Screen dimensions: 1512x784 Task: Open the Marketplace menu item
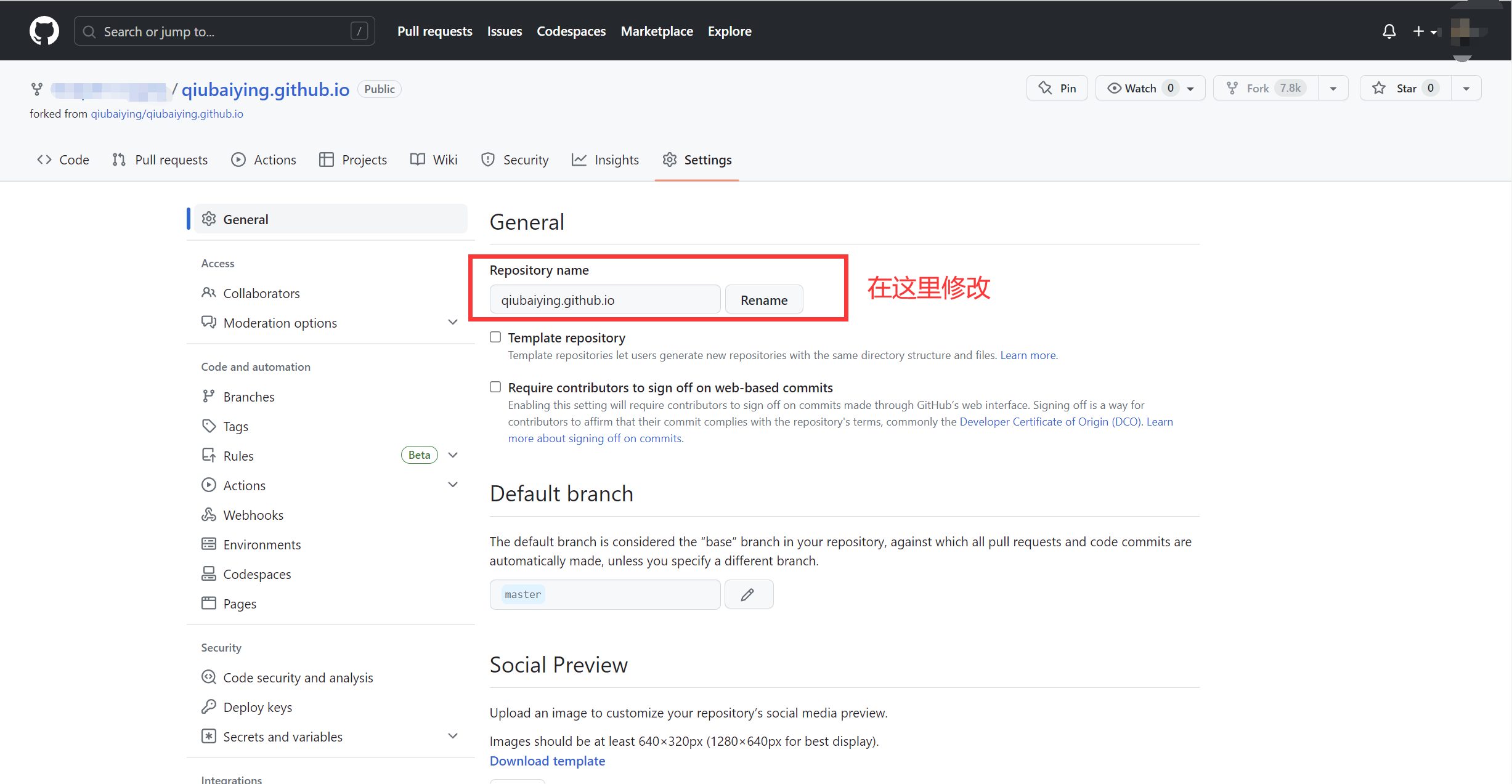656,31
